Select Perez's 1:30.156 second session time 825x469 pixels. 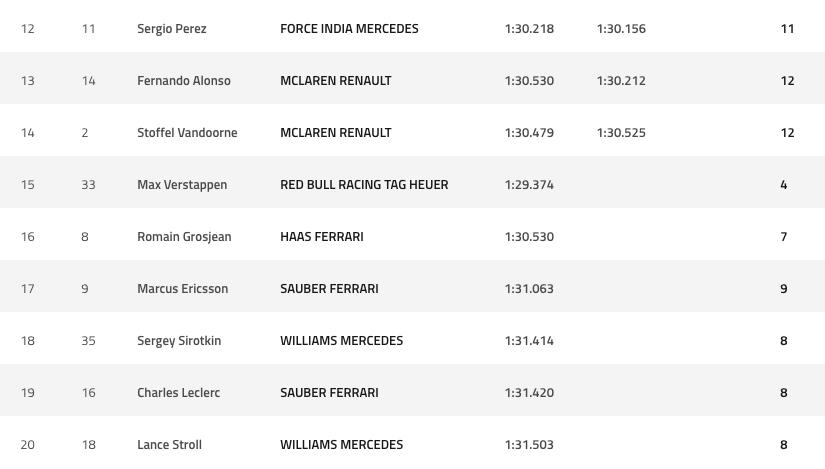(621, 29)
